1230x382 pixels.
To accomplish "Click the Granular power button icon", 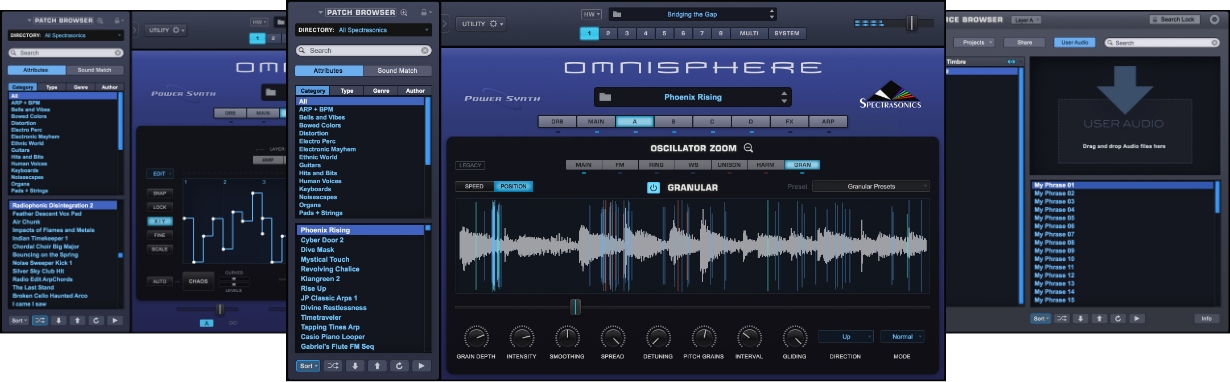I will pyautogui.click(x=653, y=187).
